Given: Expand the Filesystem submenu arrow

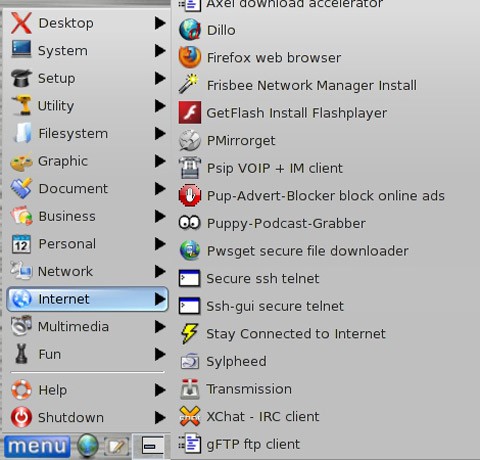Looking at the screenshot, I should (x=160, y=133).
